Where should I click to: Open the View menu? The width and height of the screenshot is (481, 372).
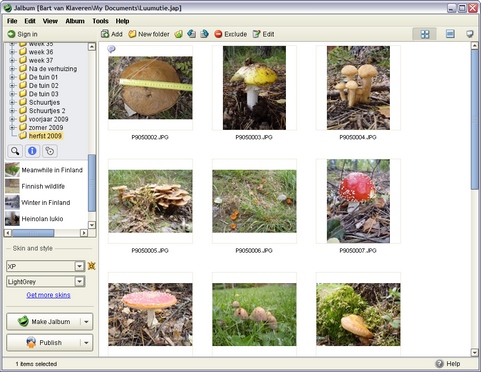tap(50, 21)
